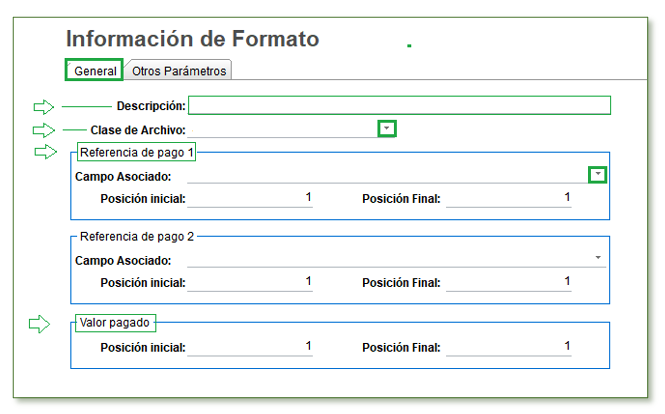Select Posición inicial field in Valor pagado
Screen dimensions: 665x414
(250, 347)
